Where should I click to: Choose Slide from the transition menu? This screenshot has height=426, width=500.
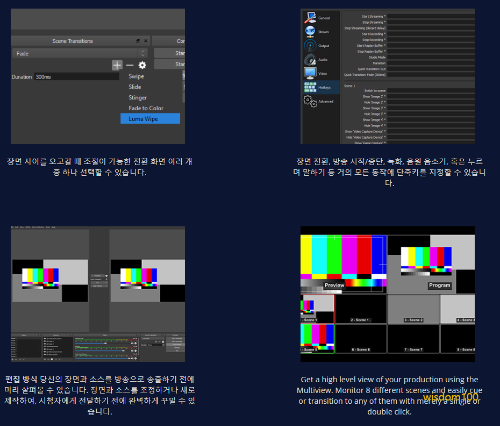(135, 87)
